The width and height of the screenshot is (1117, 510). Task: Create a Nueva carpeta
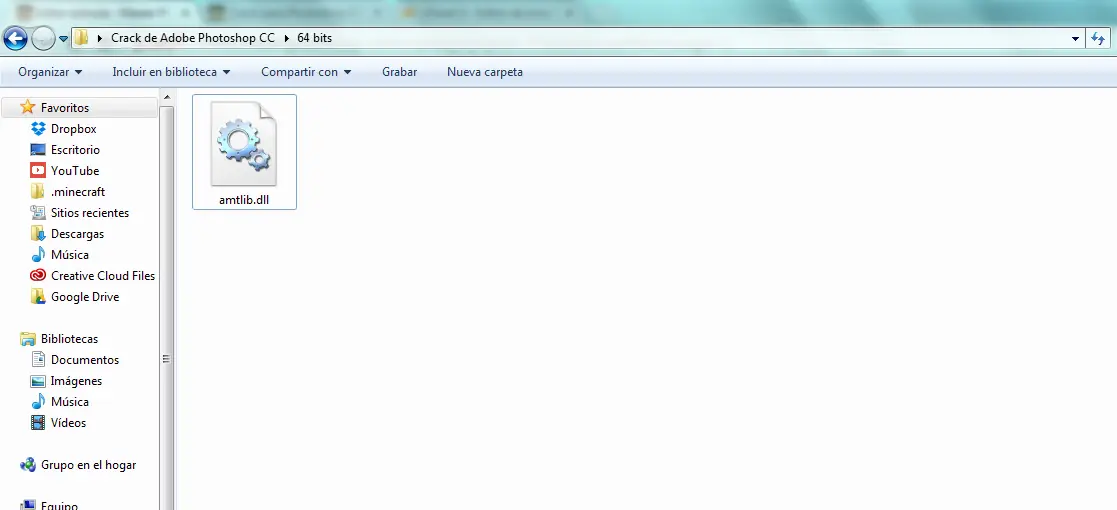(x=484, y=72)
